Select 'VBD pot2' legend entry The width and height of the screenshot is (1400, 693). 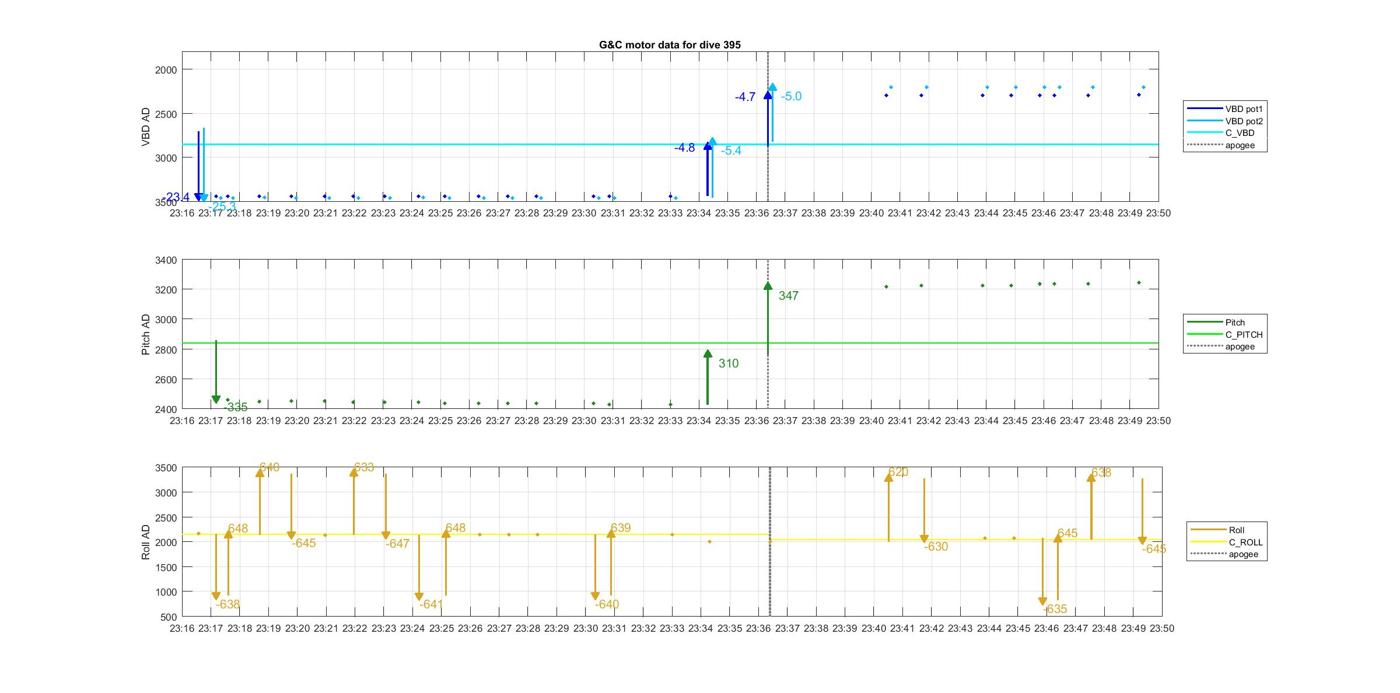coord(1244,121)
